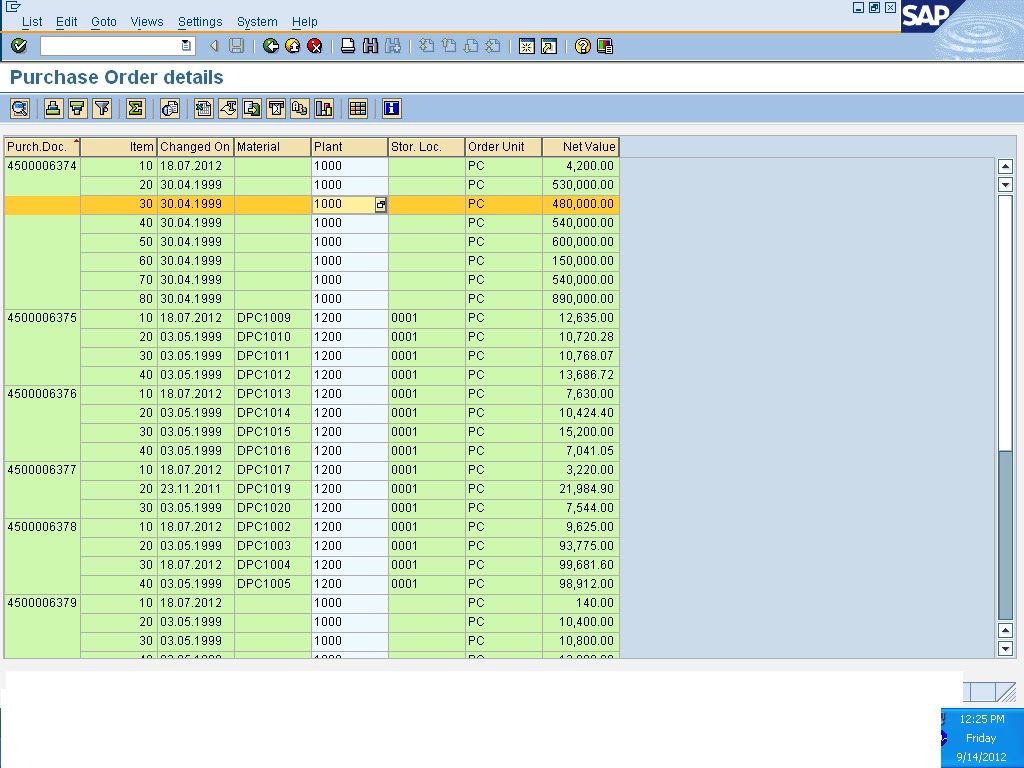Click the Create New Session icon
This screenshot has width=1024, height=768.
click(526, 46)
